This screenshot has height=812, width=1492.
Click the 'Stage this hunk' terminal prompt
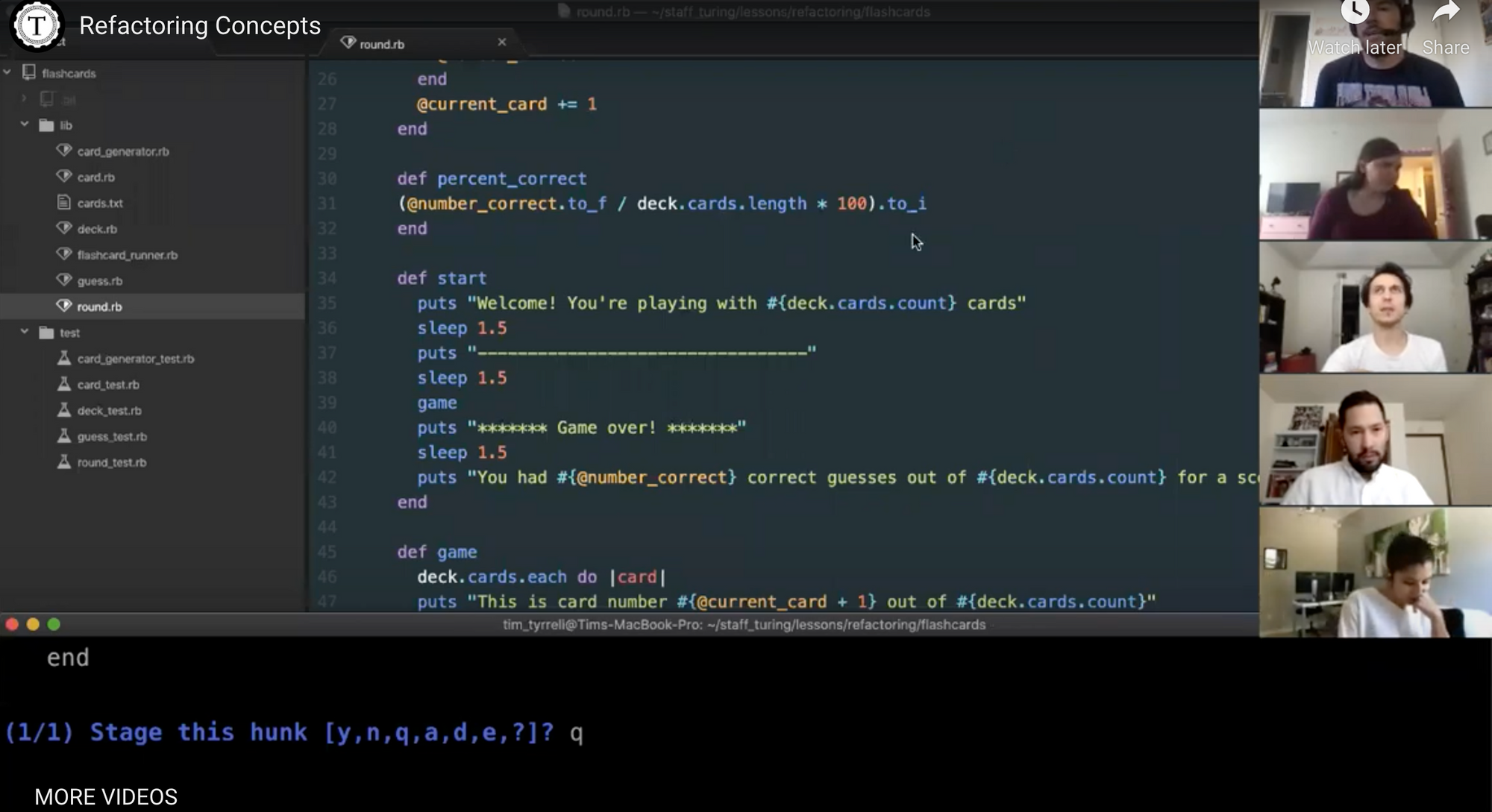tap(295, 733)
